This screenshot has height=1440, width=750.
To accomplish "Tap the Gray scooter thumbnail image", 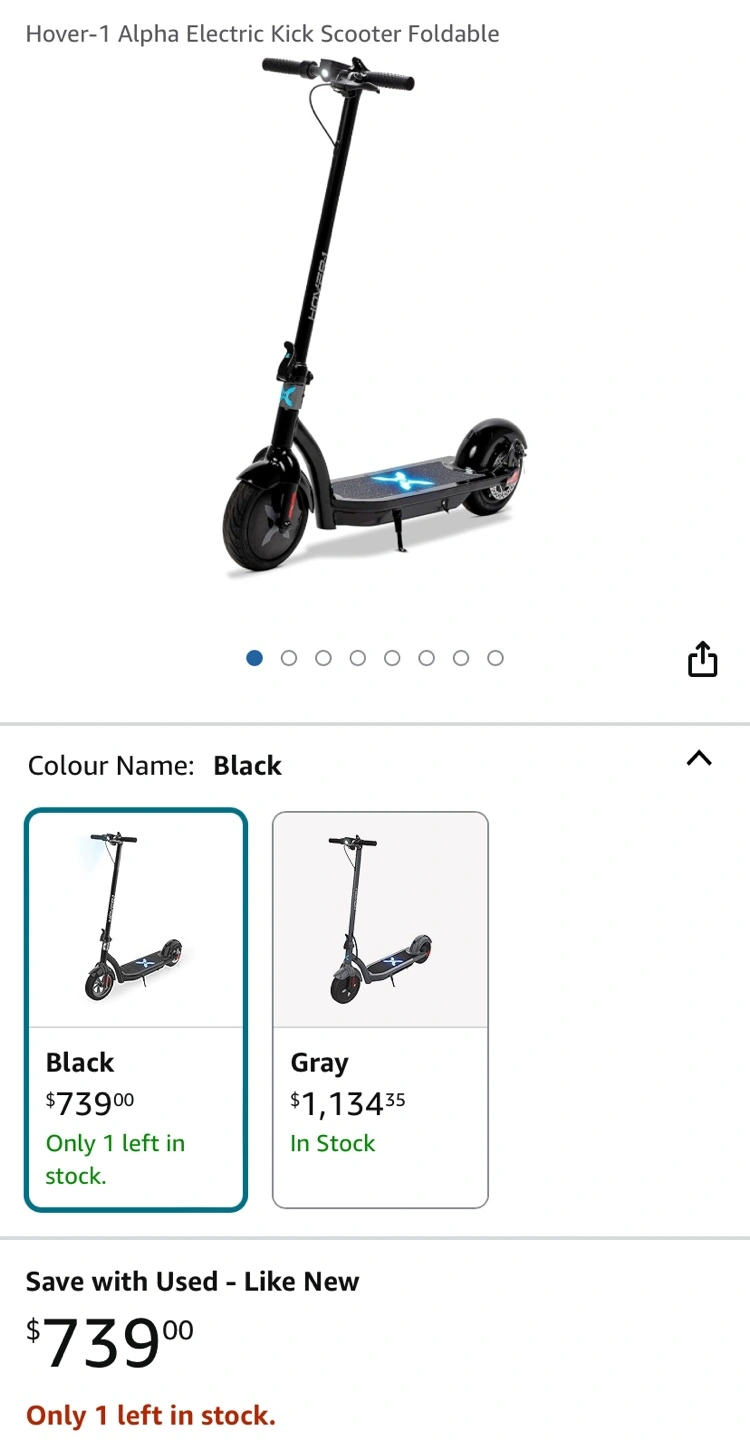I will click(380, 918).
